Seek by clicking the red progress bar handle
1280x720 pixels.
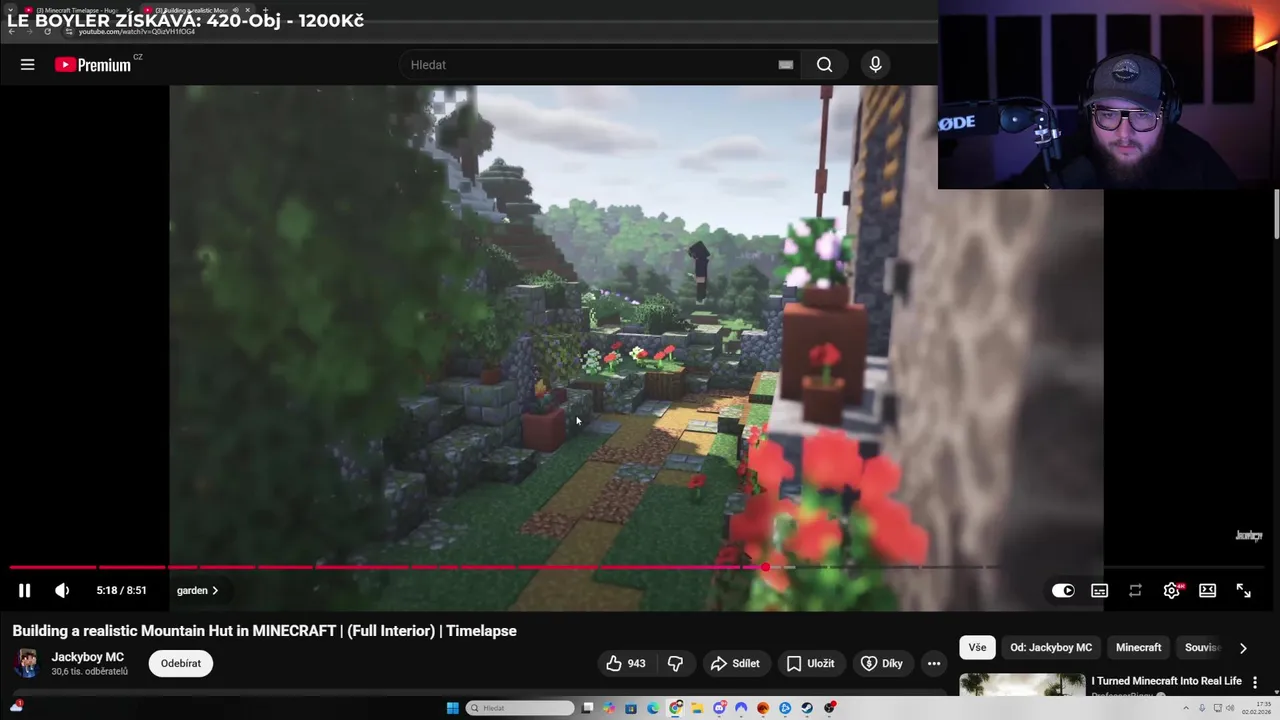(765, 567)
